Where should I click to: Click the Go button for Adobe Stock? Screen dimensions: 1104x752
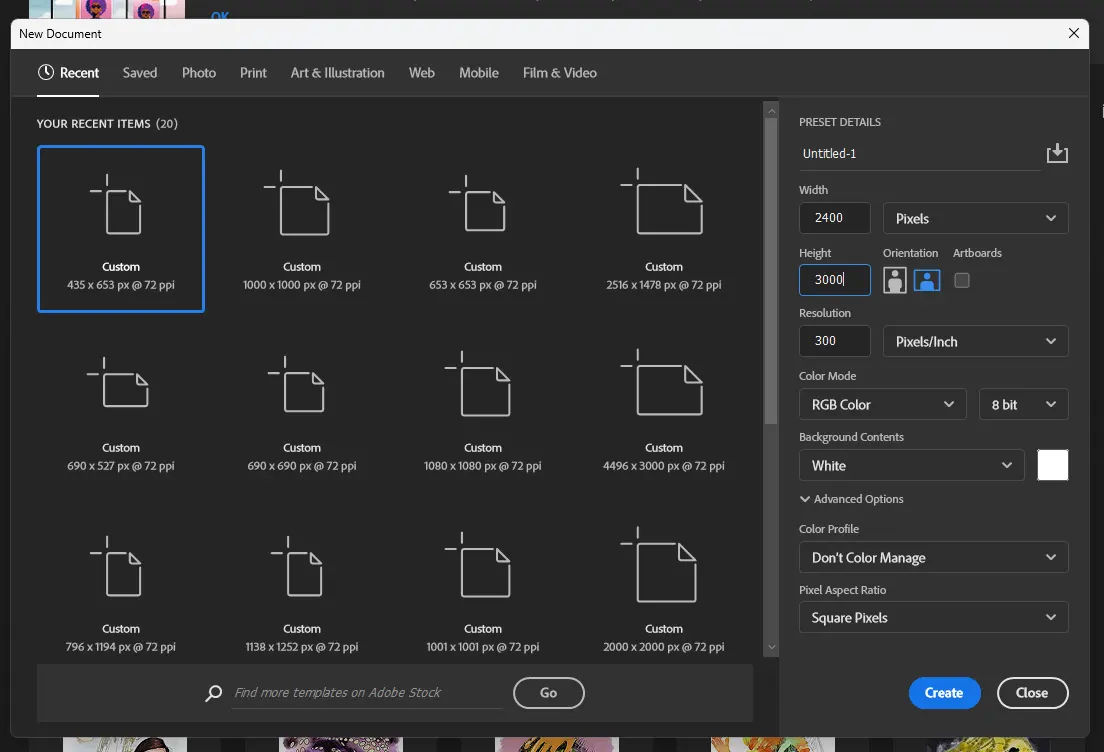[x=548, y=693]
